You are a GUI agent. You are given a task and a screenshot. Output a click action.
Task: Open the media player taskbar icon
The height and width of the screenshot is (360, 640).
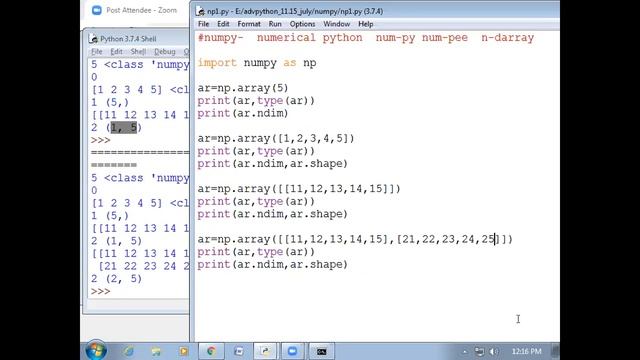[x=183, y=351]
